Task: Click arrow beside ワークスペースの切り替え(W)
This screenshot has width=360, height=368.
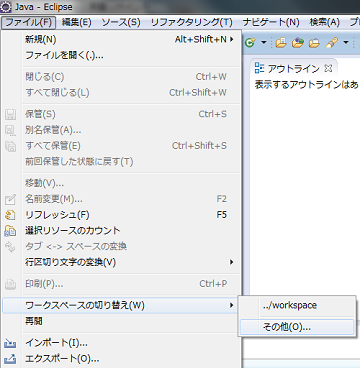Action: coord(232,305)
